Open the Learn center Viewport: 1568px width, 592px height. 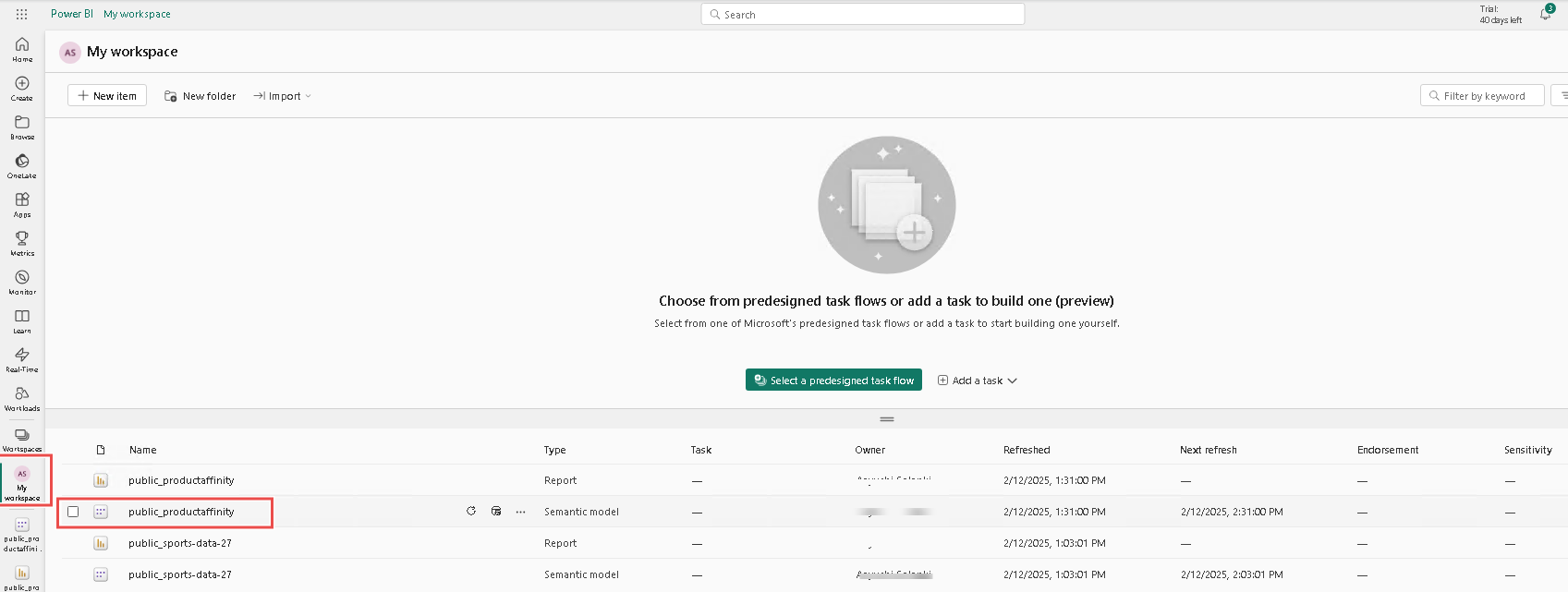(x=22, y=321)
